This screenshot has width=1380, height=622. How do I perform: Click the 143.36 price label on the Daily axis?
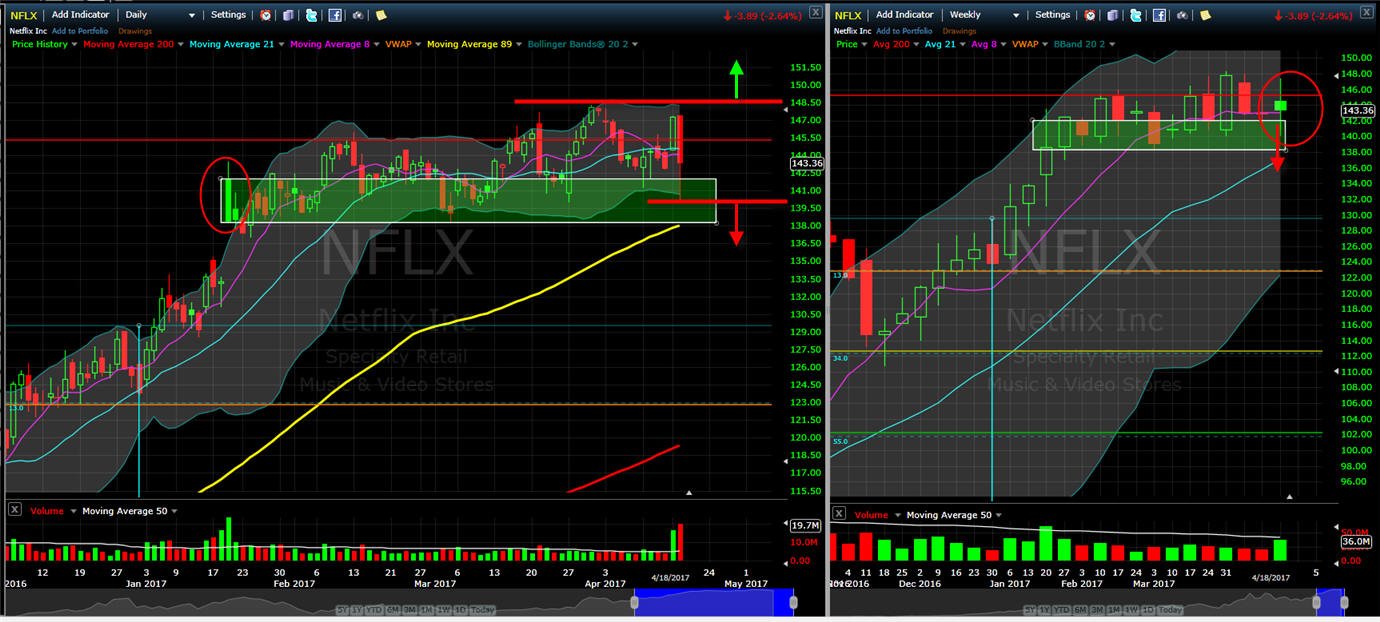click(x=806, y=163)
